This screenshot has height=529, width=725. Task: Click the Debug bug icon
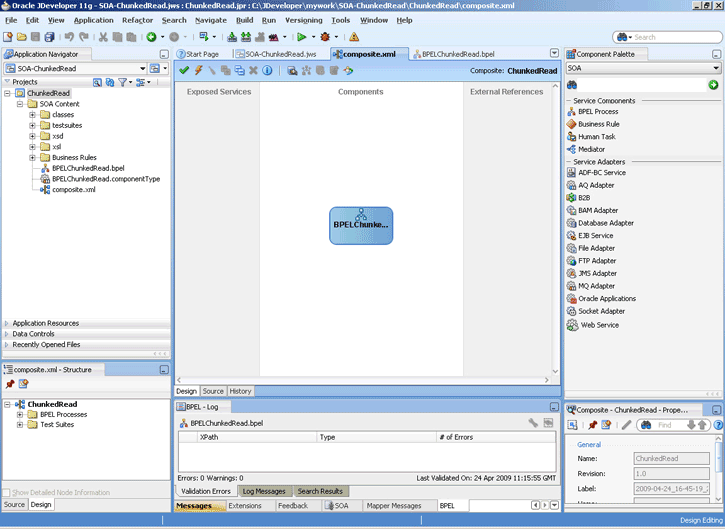click(x=324, y=37)
